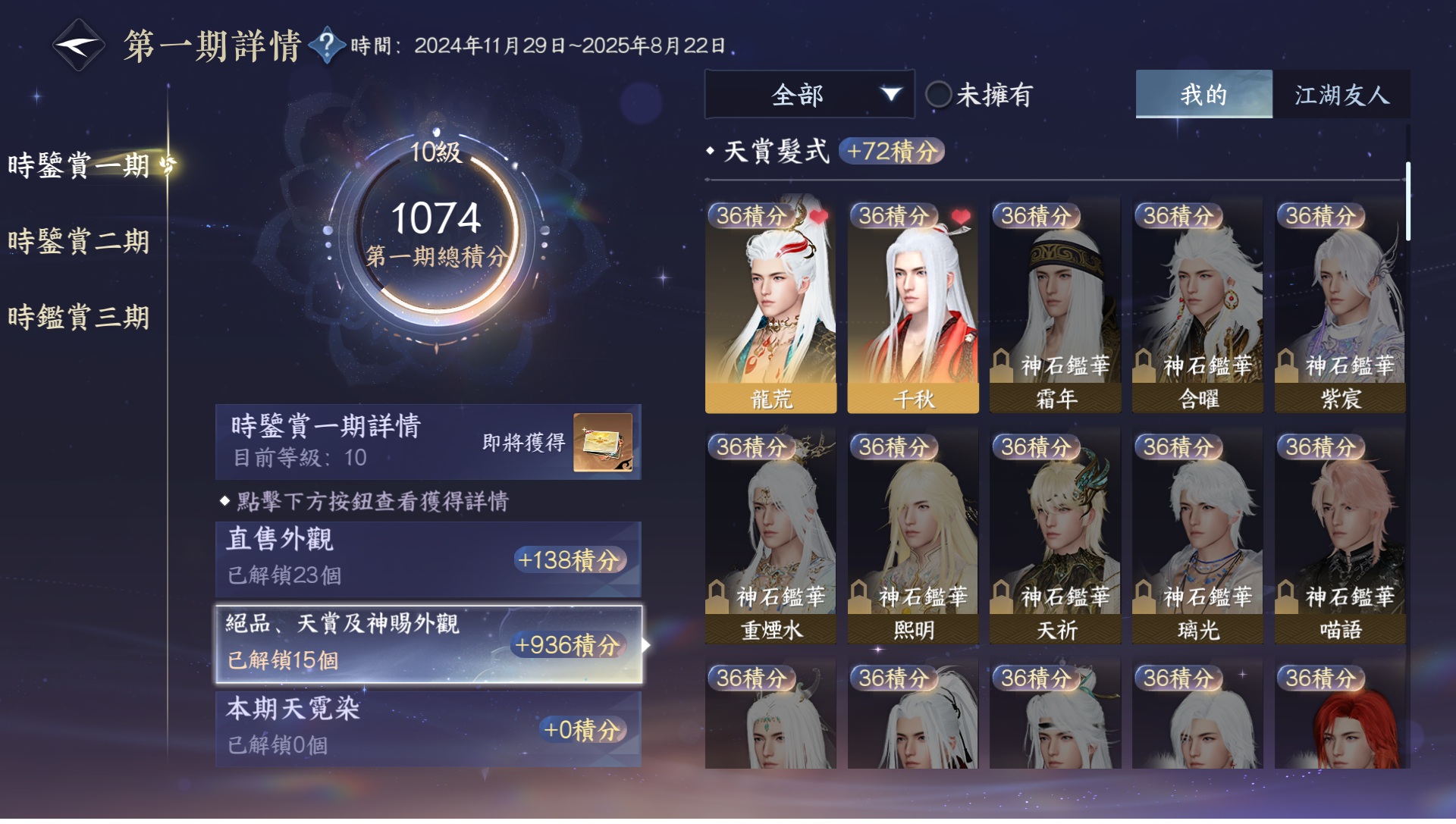Click the hairstyle list vertical scrollbar
This screenshot has width=1456, height=824.
pyautogui.click(x=1407, y=202)
